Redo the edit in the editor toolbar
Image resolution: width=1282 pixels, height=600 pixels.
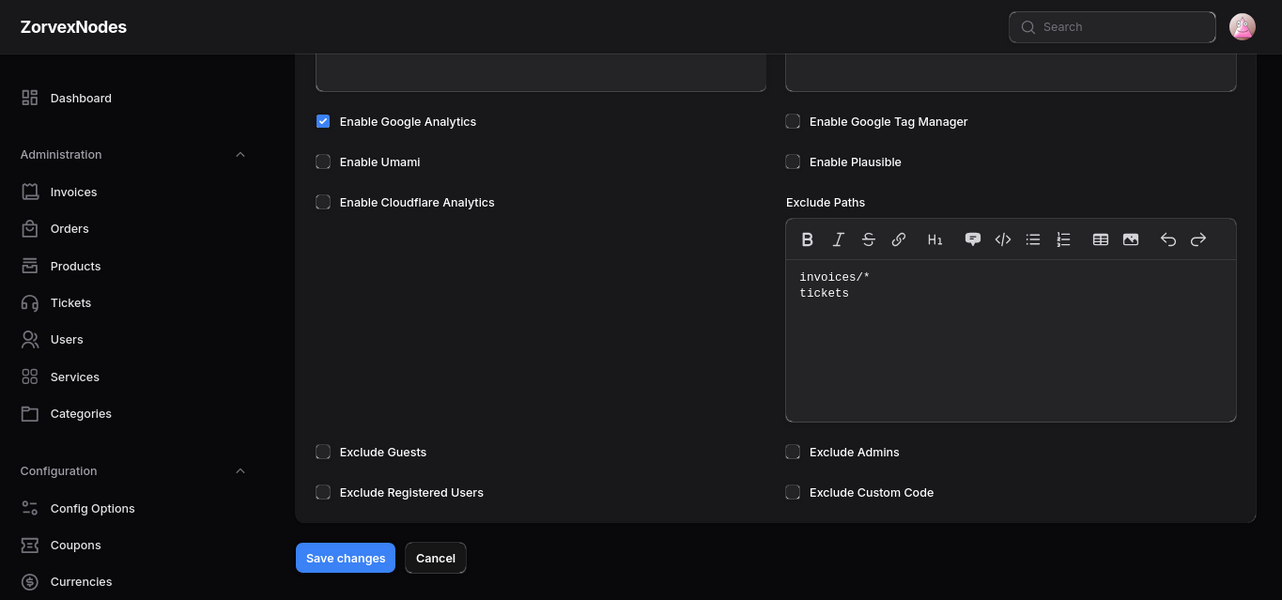[1198, 239]
